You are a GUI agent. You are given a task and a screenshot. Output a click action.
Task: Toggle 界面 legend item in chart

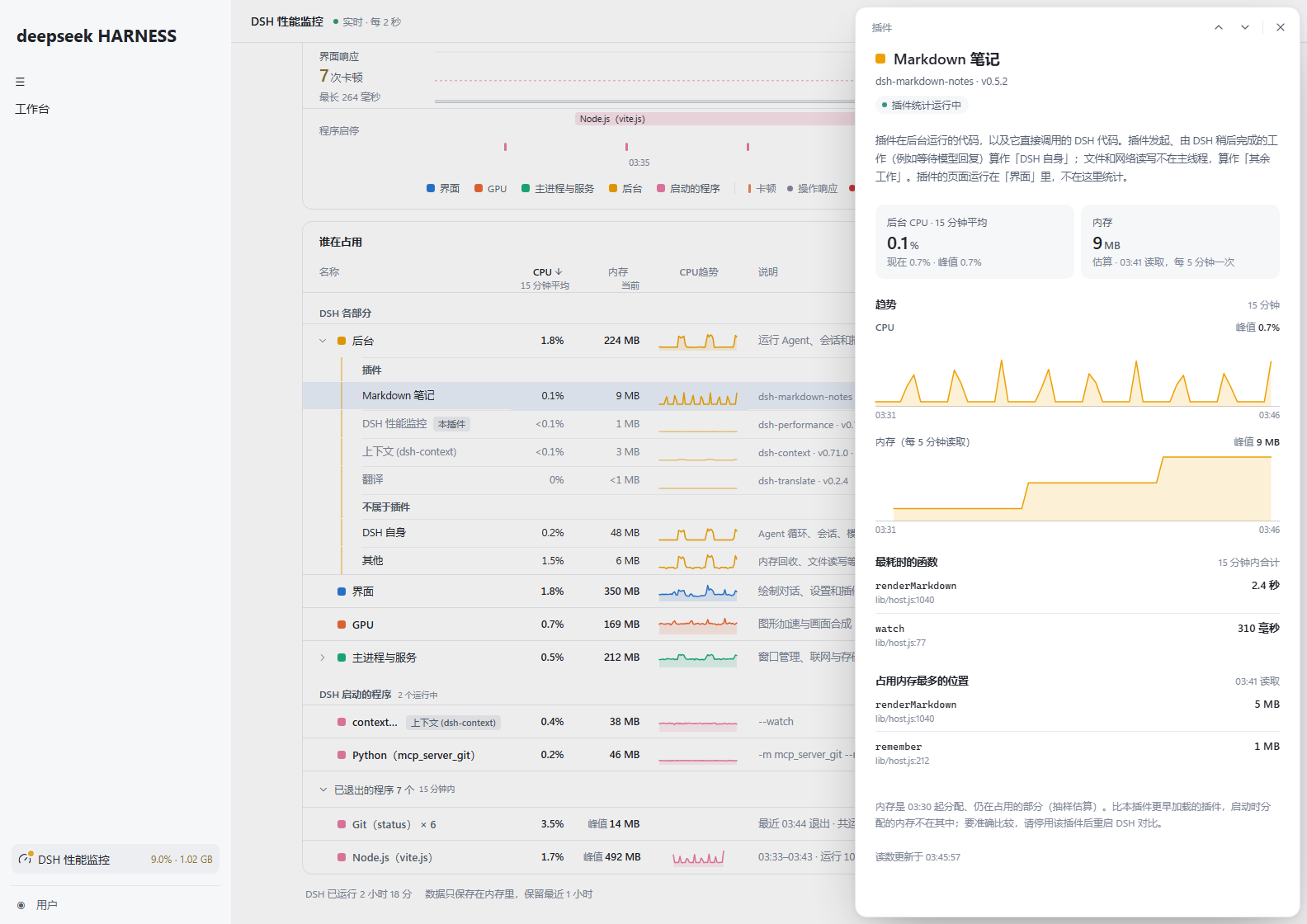click(x=443, y=188)
